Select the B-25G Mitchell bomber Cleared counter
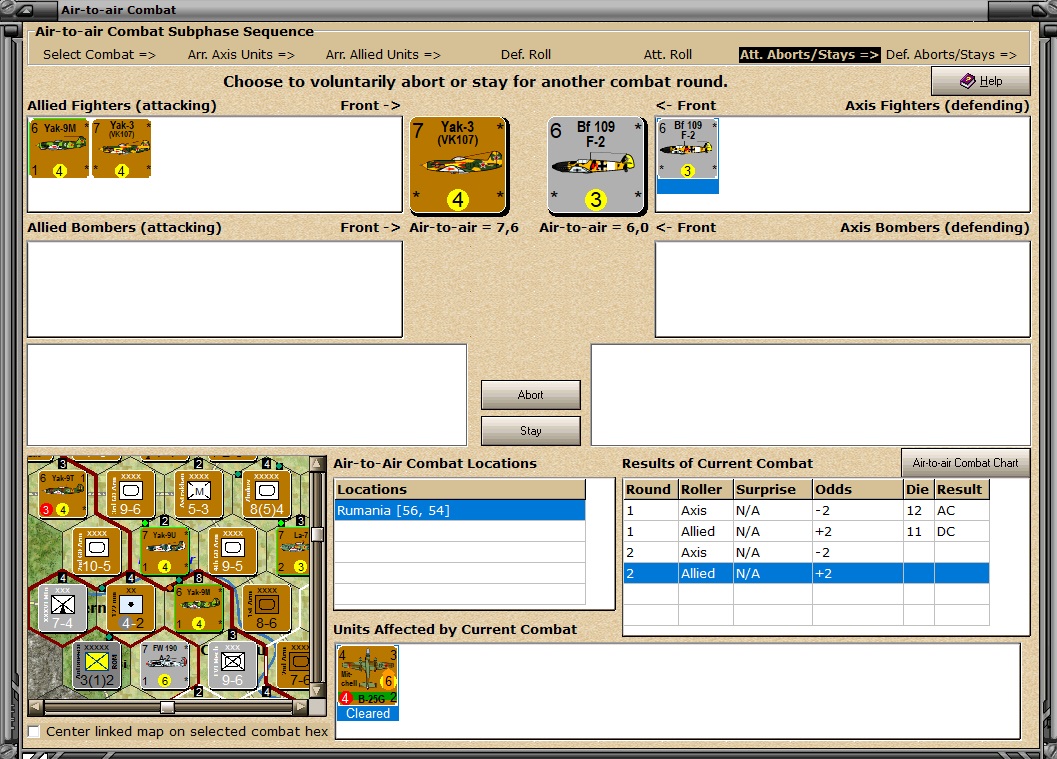1057x759 pixels. pos(367,682)
